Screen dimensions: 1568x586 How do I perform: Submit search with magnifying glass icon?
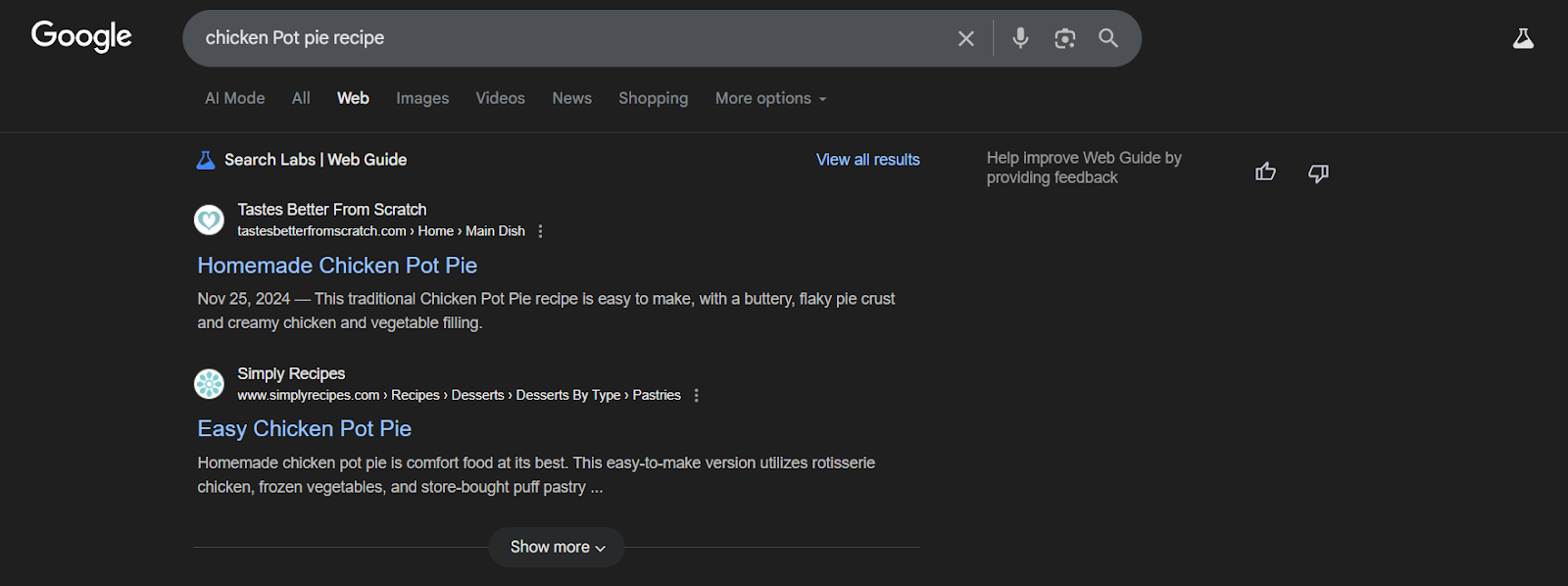coord(1108,38)
